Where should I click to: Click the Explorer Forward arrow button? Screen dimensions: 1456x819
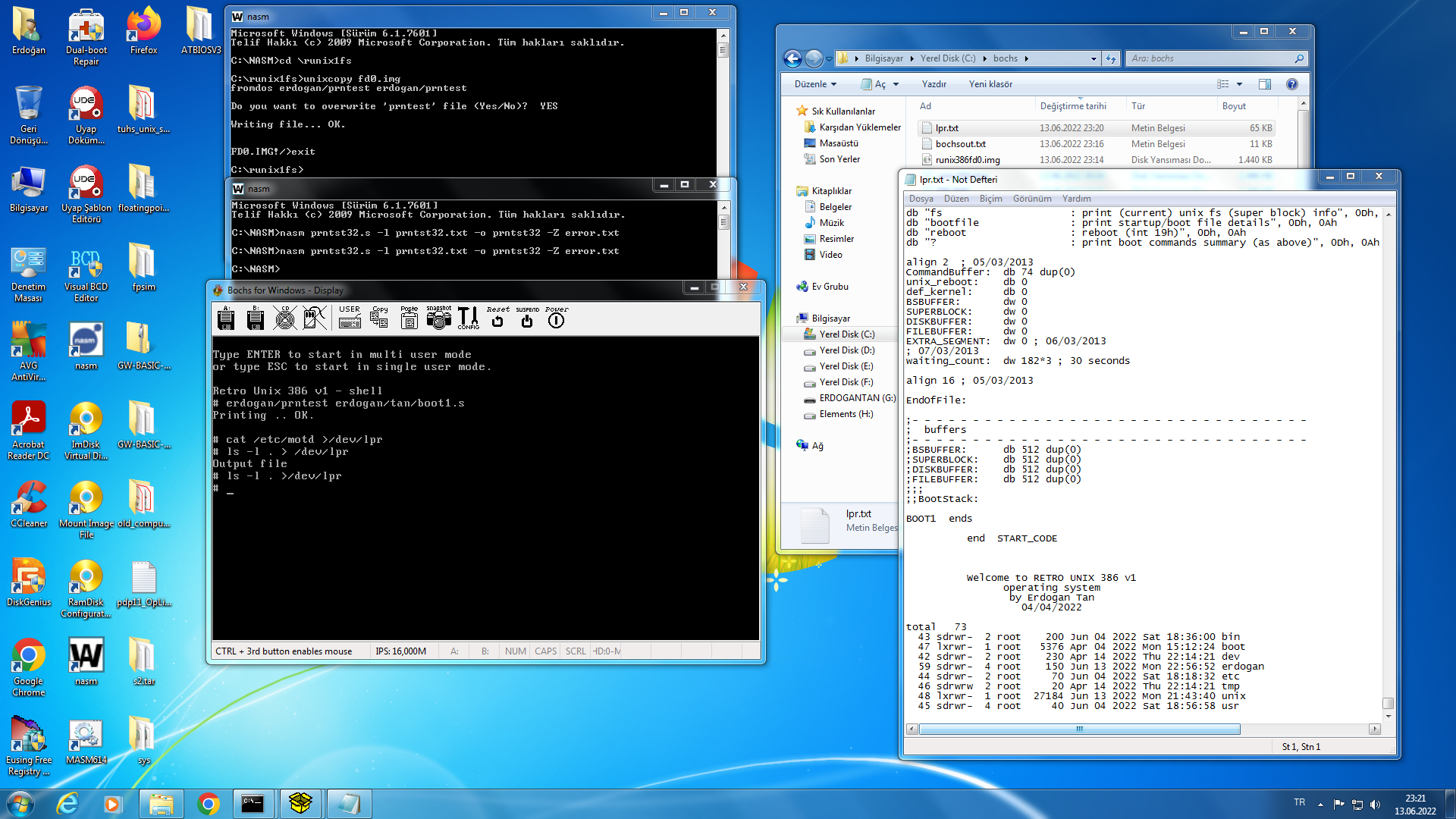tap(814, 58)
